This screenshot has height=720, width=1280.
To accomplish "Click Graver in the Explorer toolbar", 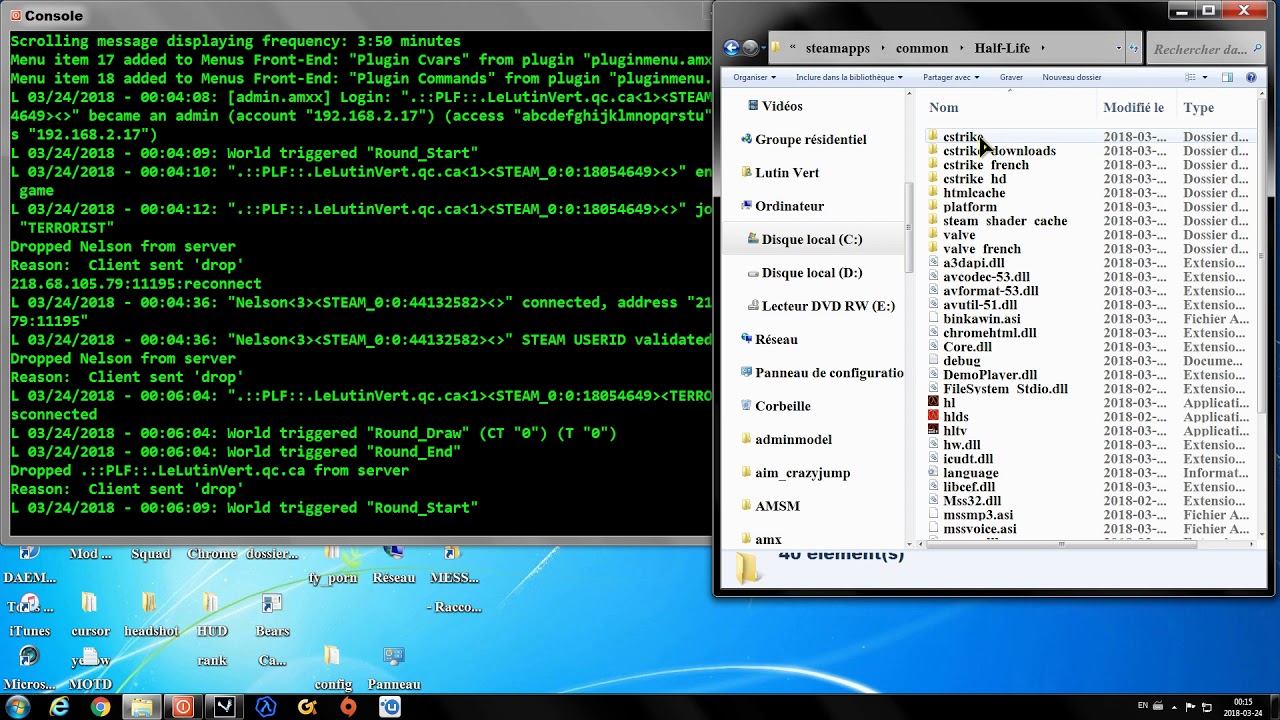I will (x=1011, y=77).
